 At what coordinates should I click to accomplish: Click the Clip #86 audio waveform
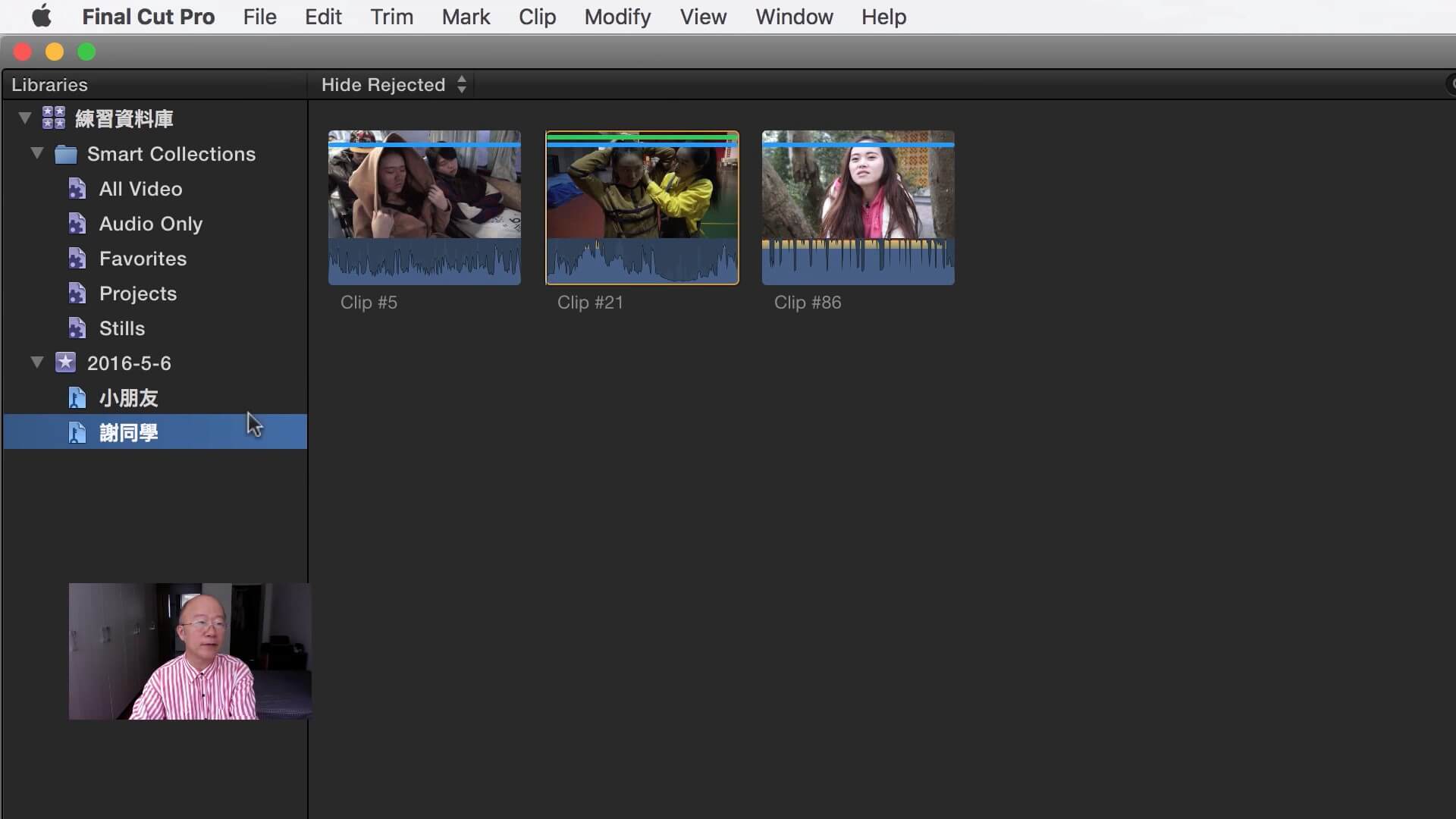coord(858,262)
